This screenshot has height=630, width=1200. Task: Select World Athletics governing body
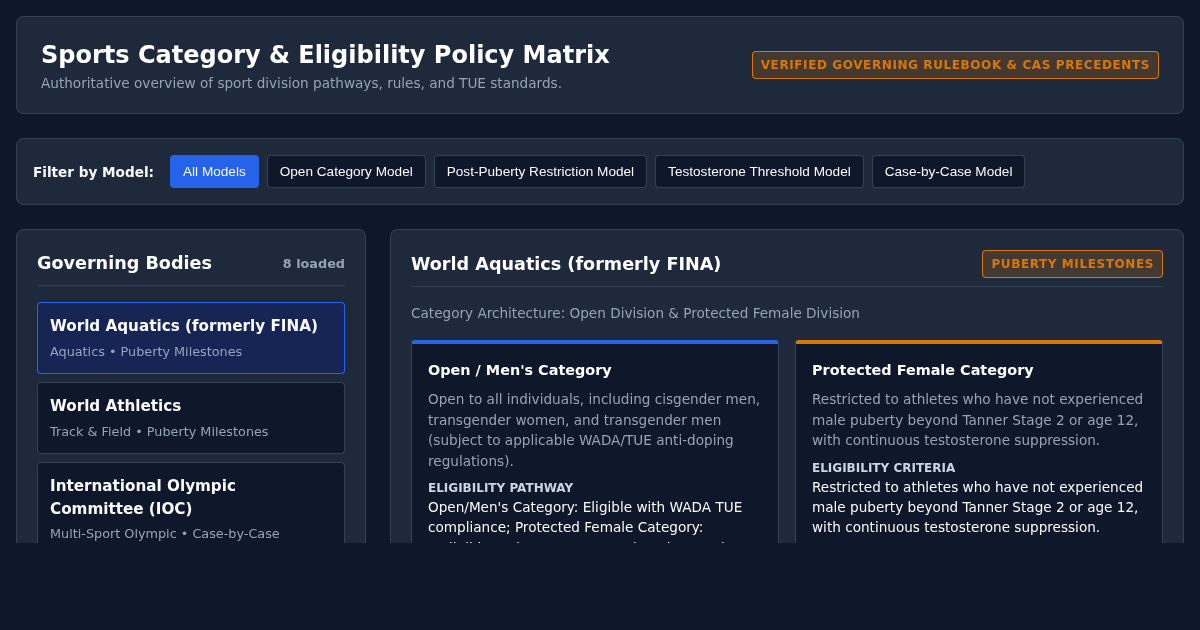191,418
